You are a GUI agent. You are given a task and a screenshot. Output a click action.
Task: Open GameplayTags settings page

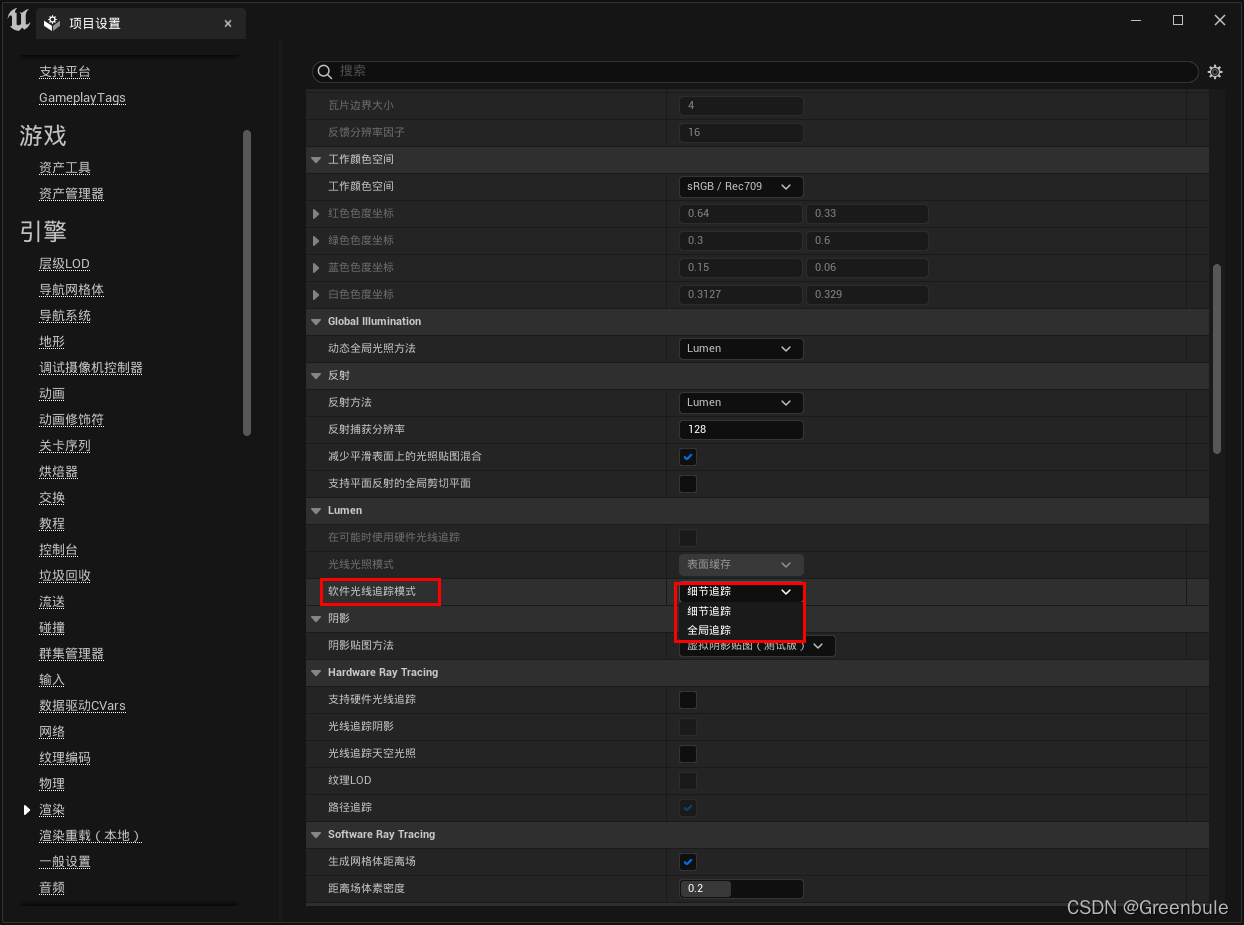click(x=82, y=98)
